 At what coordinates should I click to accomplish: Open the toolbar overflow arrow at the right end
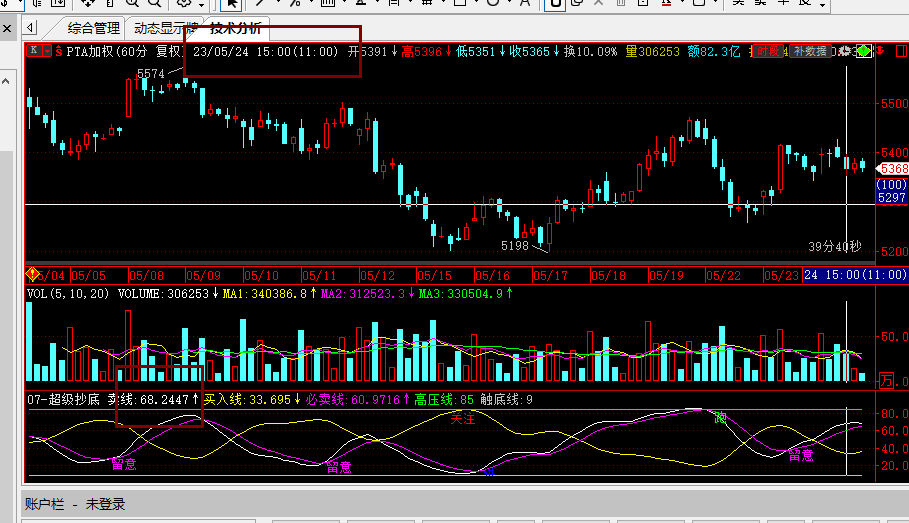823,5
